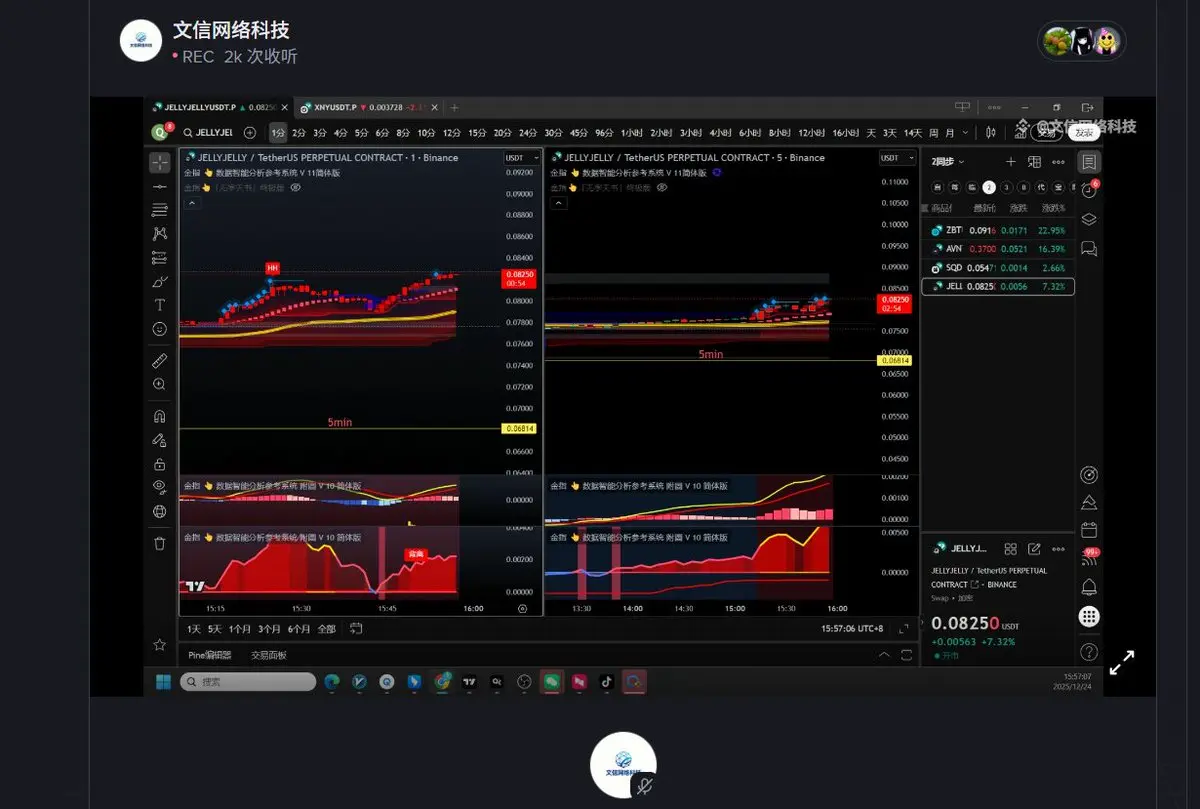Select the white '2' list circle

989,187
